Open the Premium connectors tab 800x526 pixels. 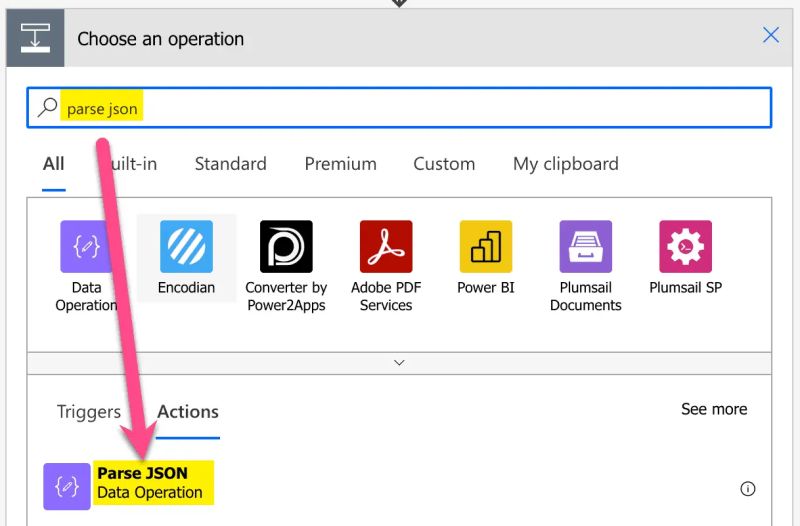click(341, 164)
